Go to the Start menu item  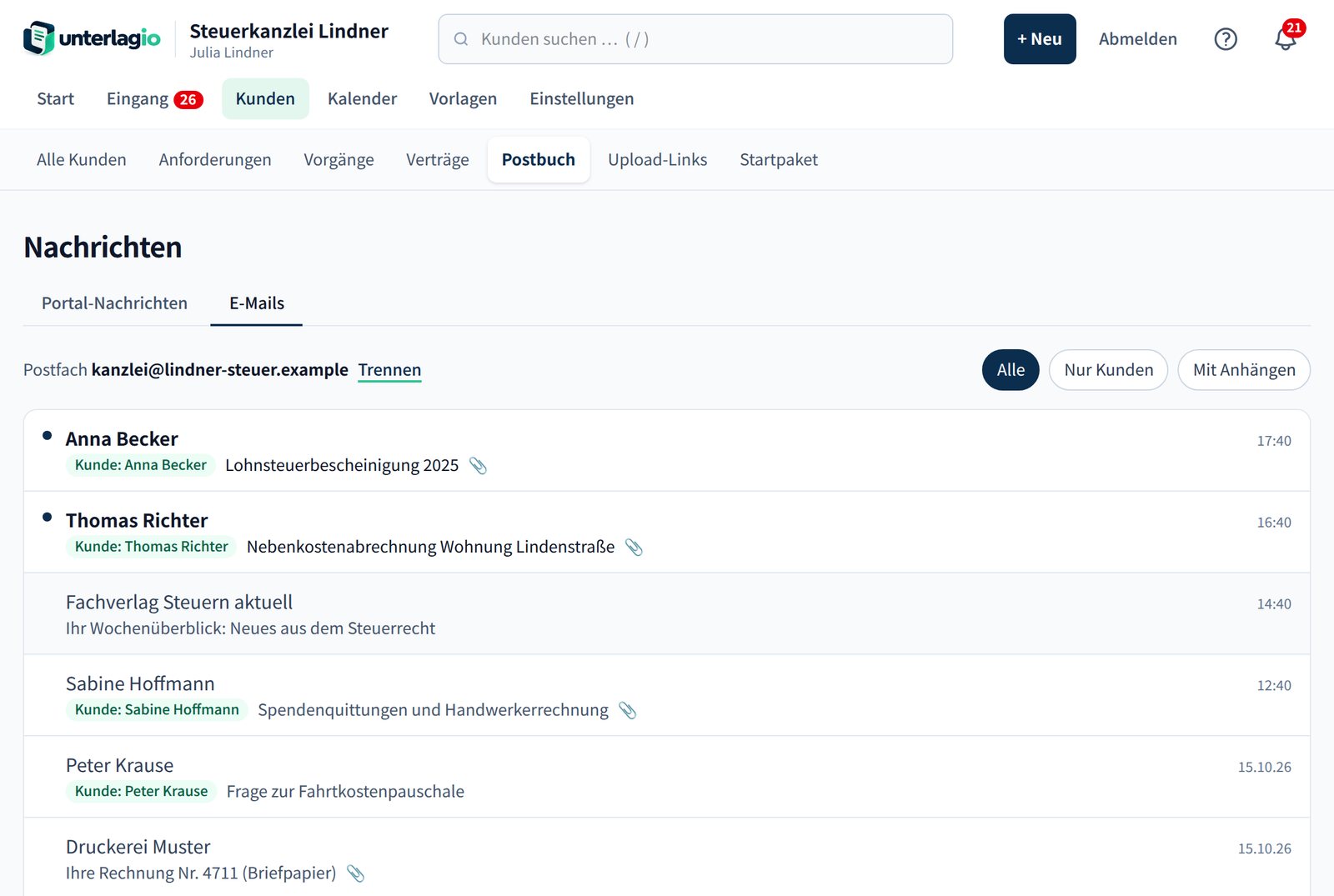tap(56, 98)
